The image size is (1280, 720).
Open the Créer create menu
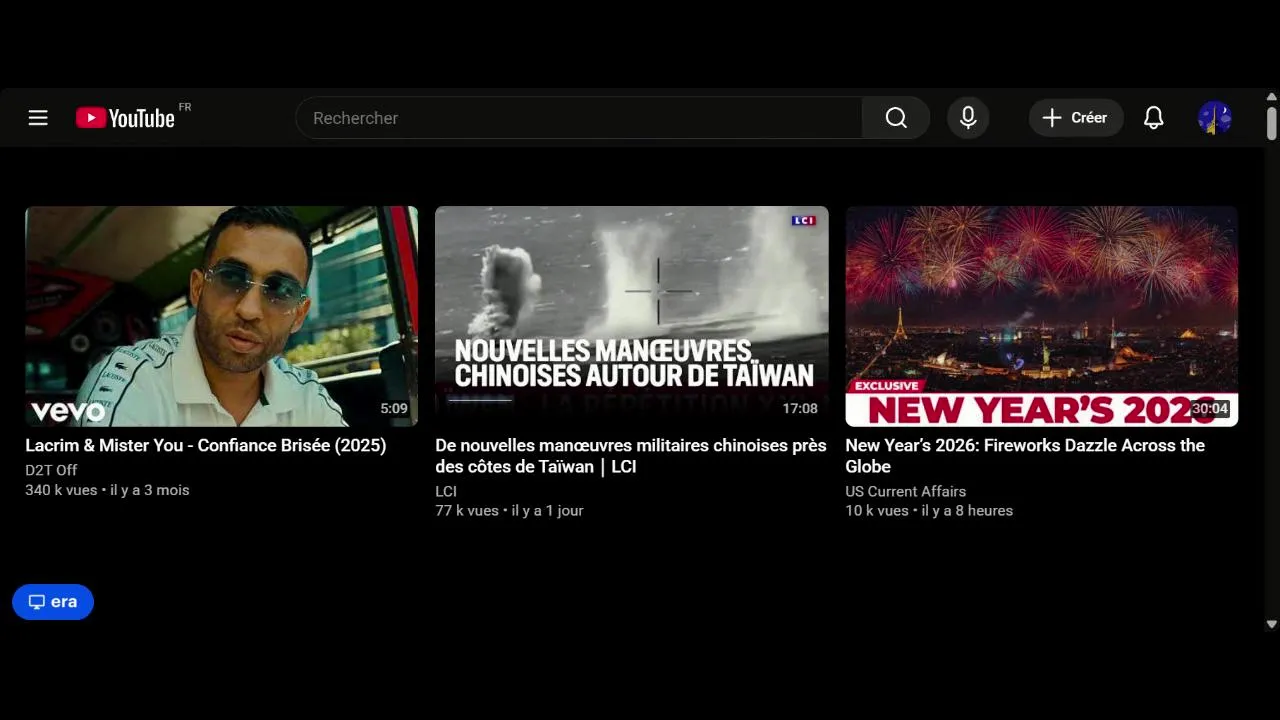(1076, 118)
